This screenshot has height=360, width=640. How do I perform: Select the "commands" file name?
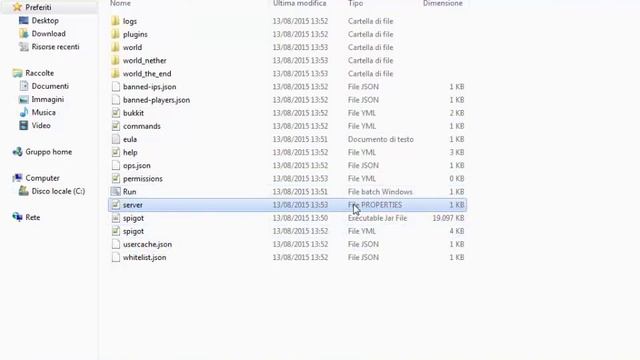click(142, 126)
